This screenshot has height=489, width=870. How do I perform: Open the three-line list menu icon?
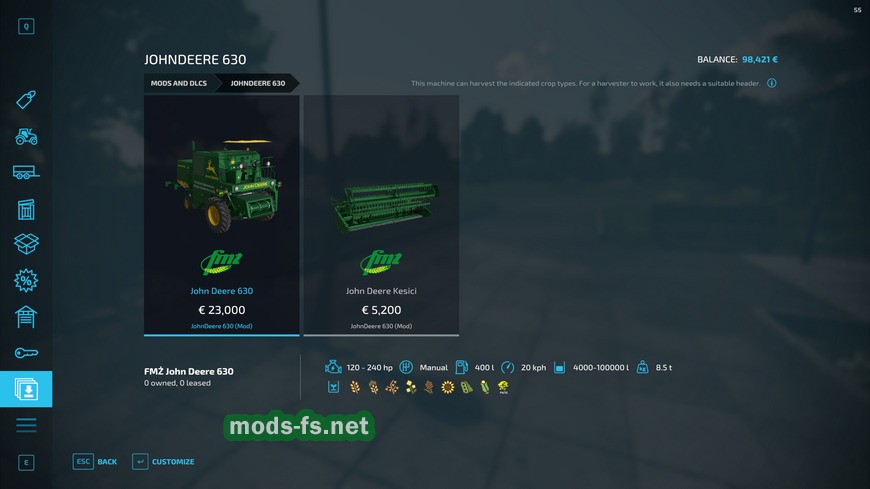pyautogui.click(x=26, y=425)
